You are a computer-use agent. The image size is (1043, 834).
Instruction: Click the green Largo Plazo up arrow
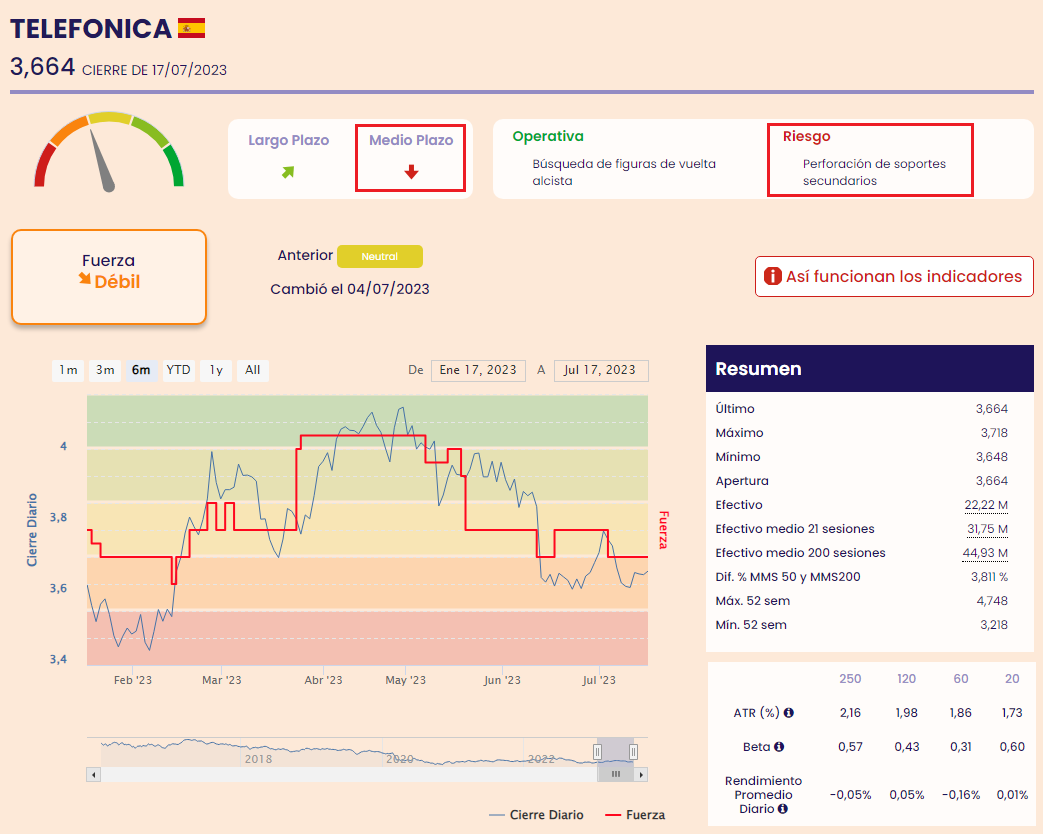point(288,172)
